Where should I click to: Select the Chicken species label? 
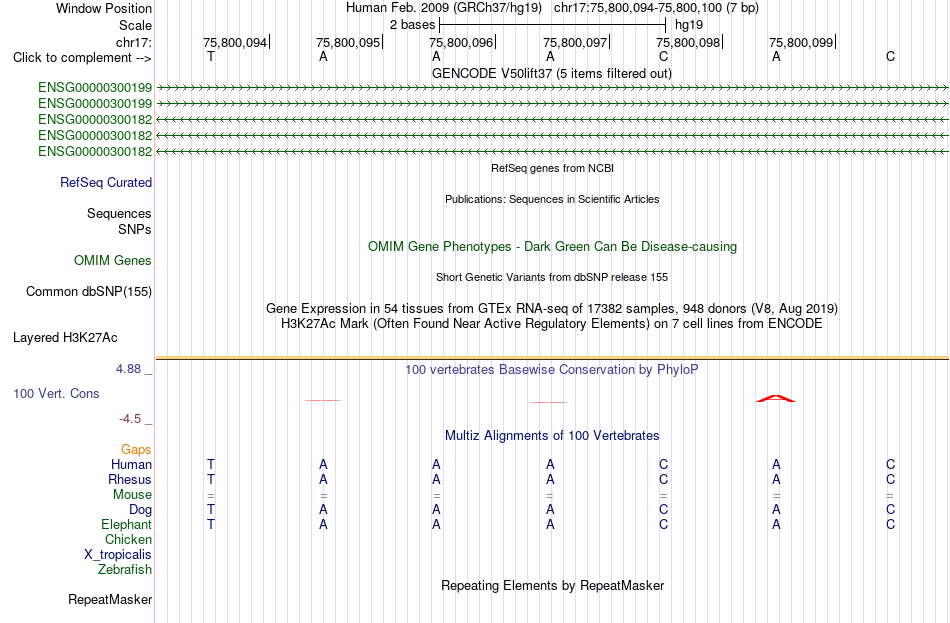pos(128,539)
